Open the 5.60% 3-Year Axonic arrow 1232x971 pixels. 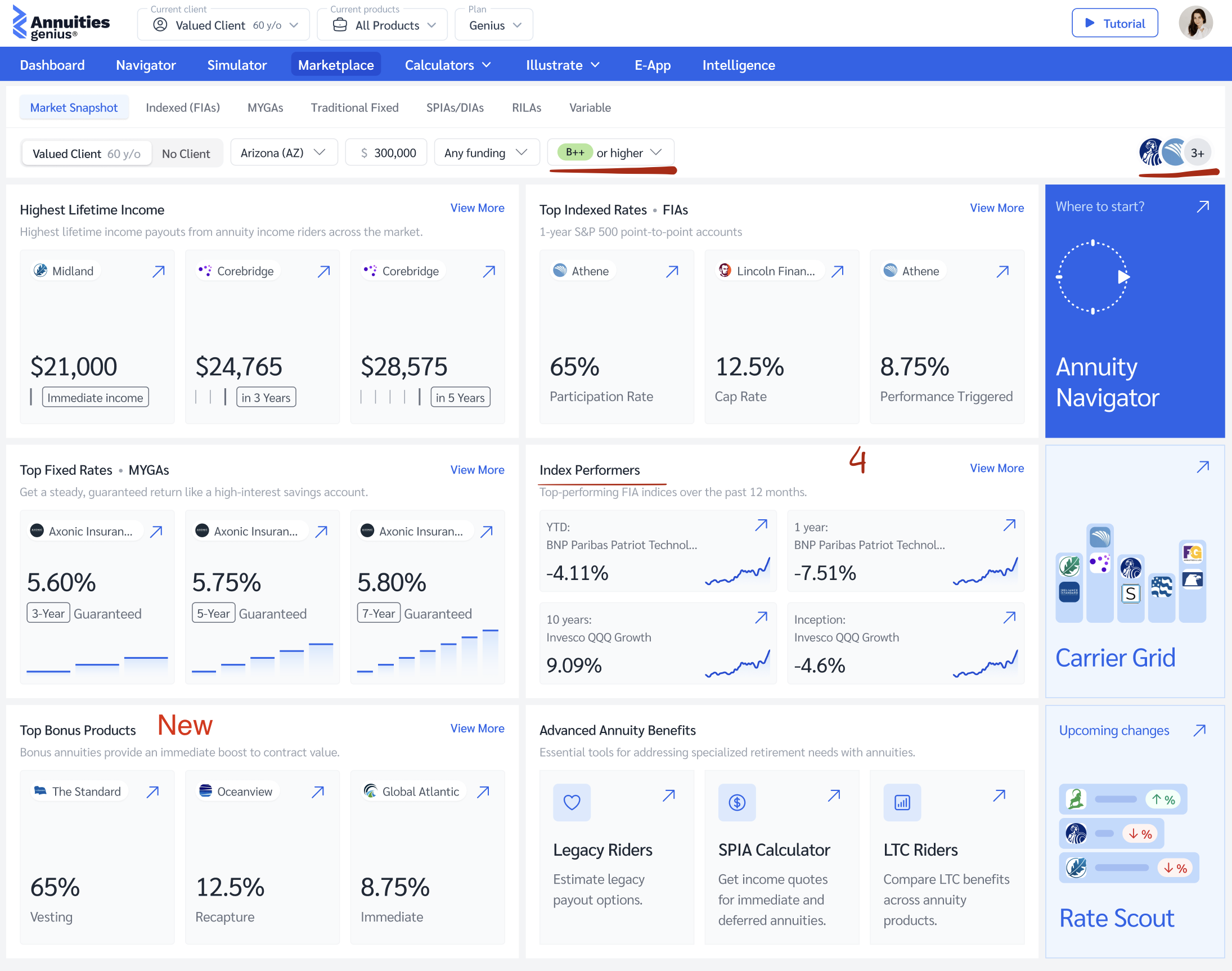[x=156, y=532]
